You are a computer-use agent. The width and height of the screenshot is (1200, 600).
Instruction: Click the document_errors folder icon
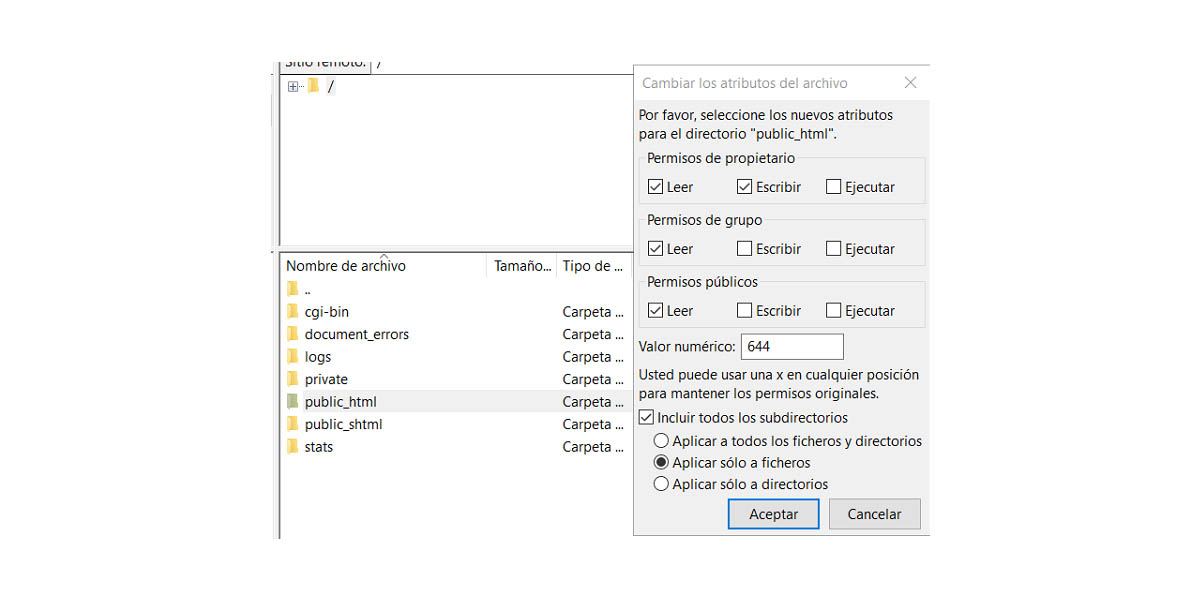[292, 334]
